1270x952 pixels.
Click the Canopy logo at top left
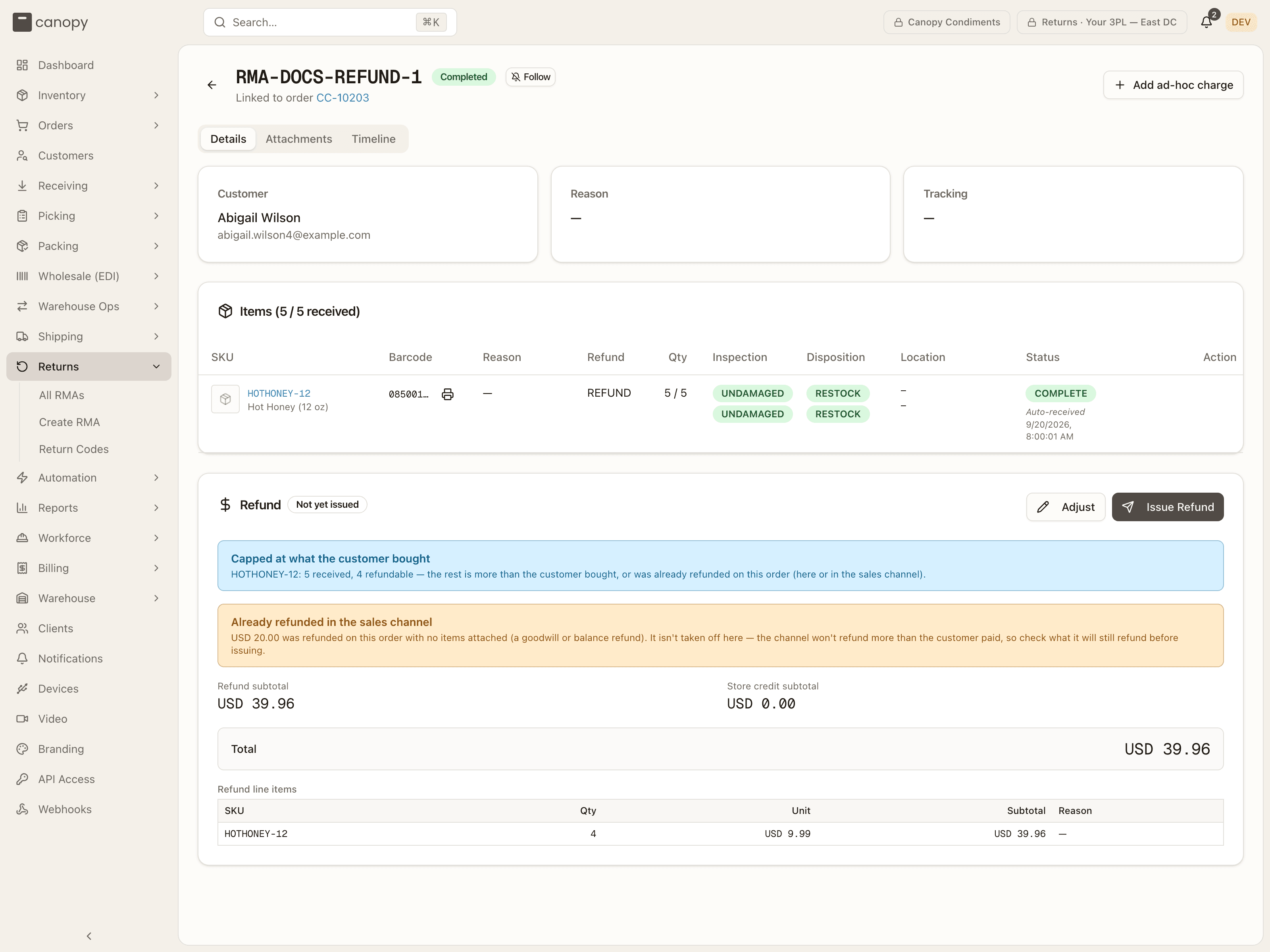click(x=50, y=22)
